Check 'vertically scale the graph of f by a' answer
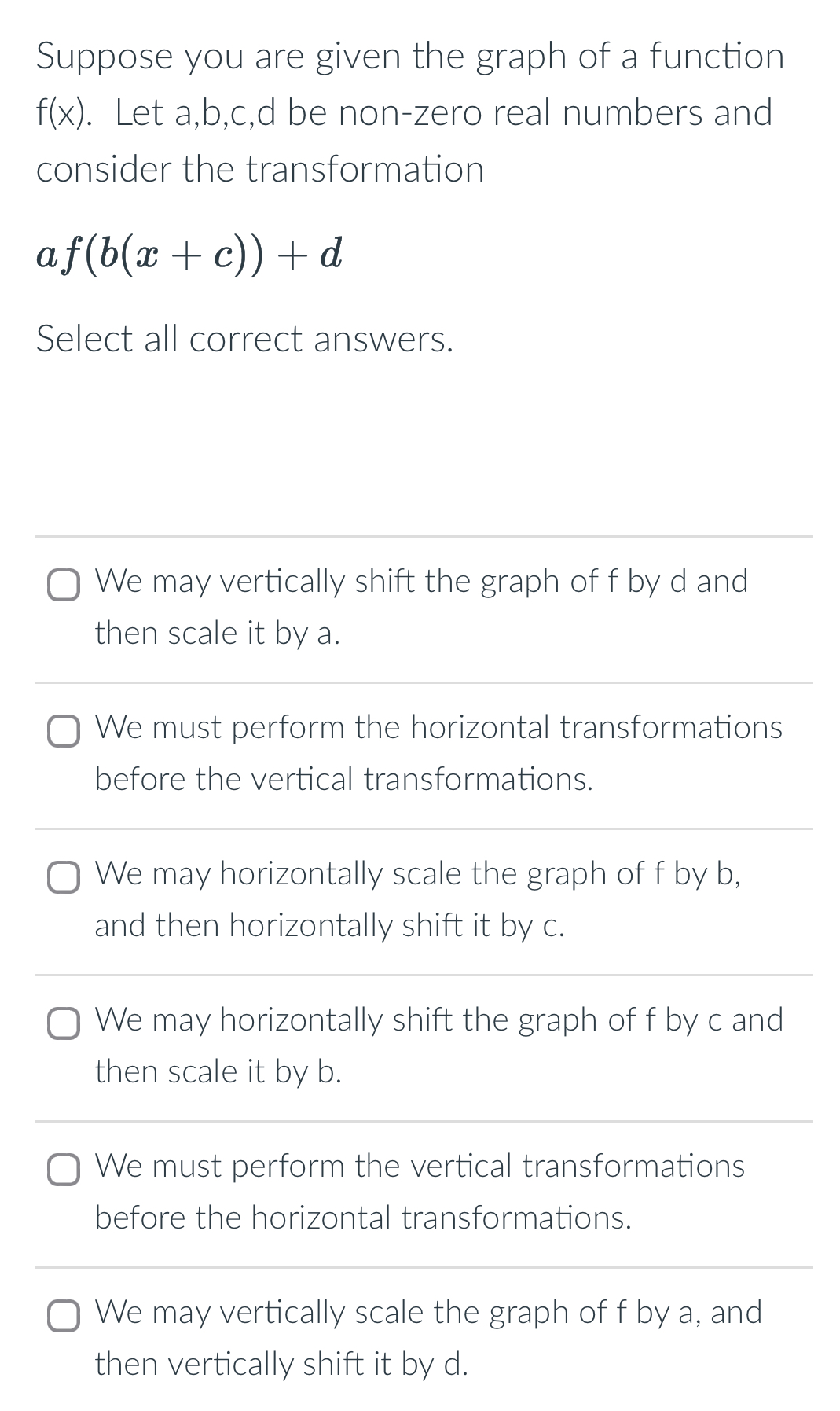 (65, 1317)
